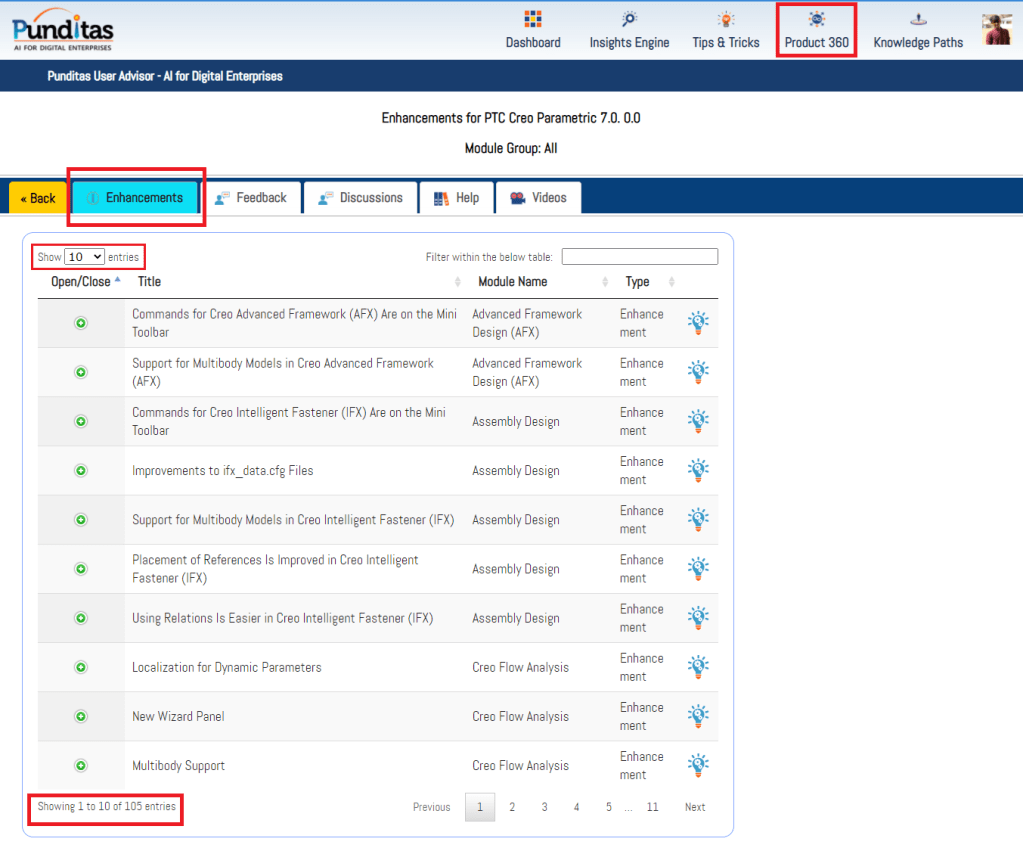Click lightbulb icon for New Wizard Panel row
Image resolution: width=1023 pixels, height=851 pixels.
pos(698,716)
